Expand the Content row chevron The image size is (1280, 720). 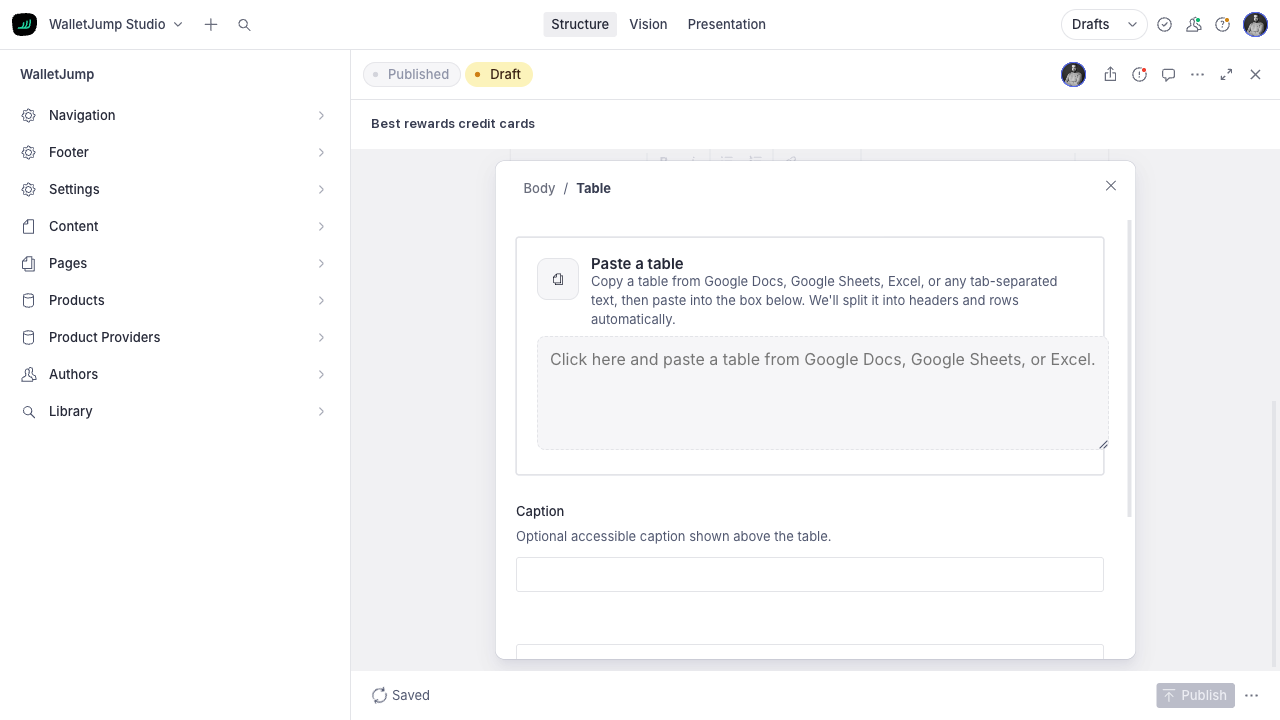point(321,226)
